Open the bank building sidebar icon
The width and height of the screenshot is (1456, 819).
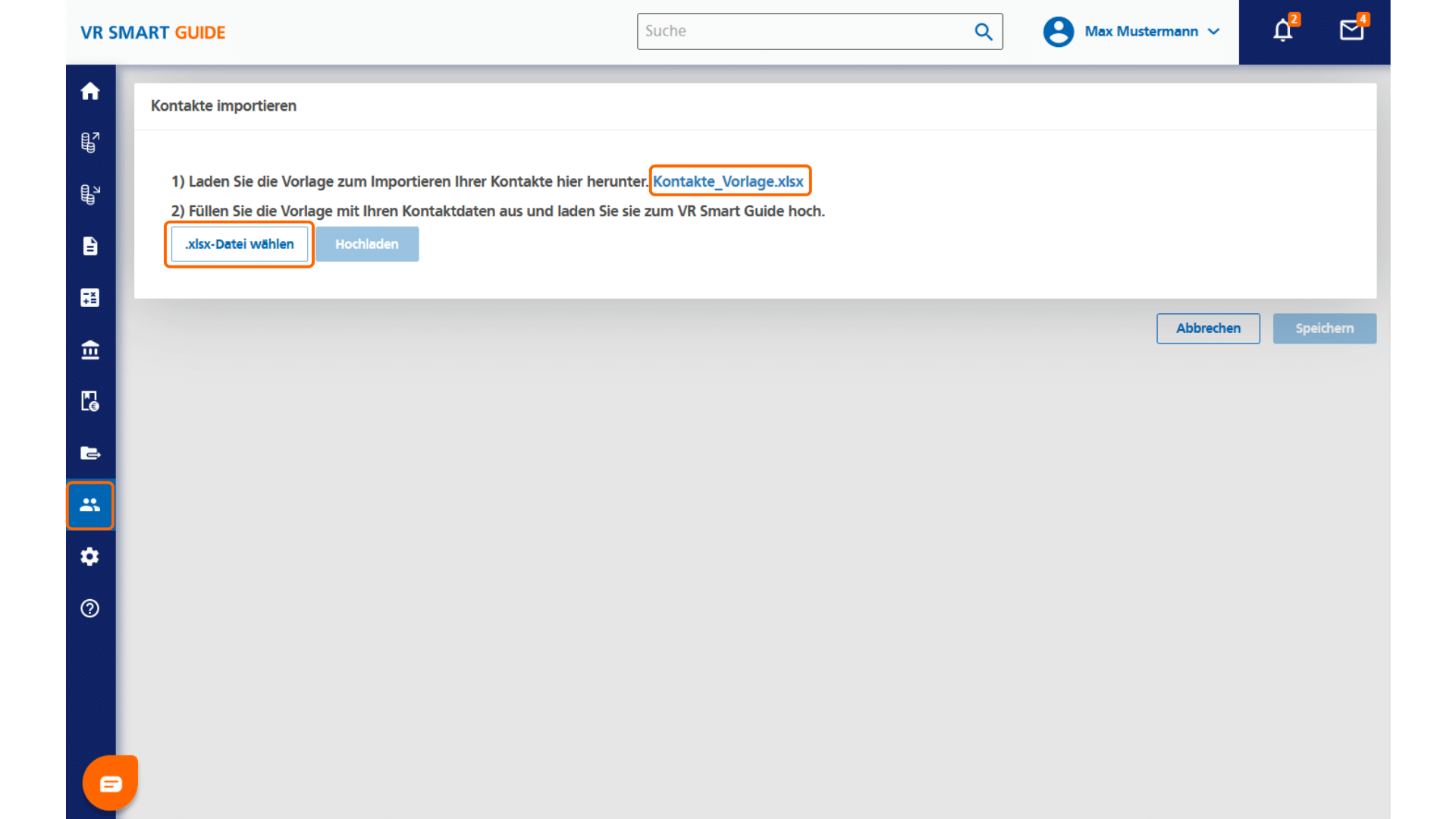(x=90, y=350)
